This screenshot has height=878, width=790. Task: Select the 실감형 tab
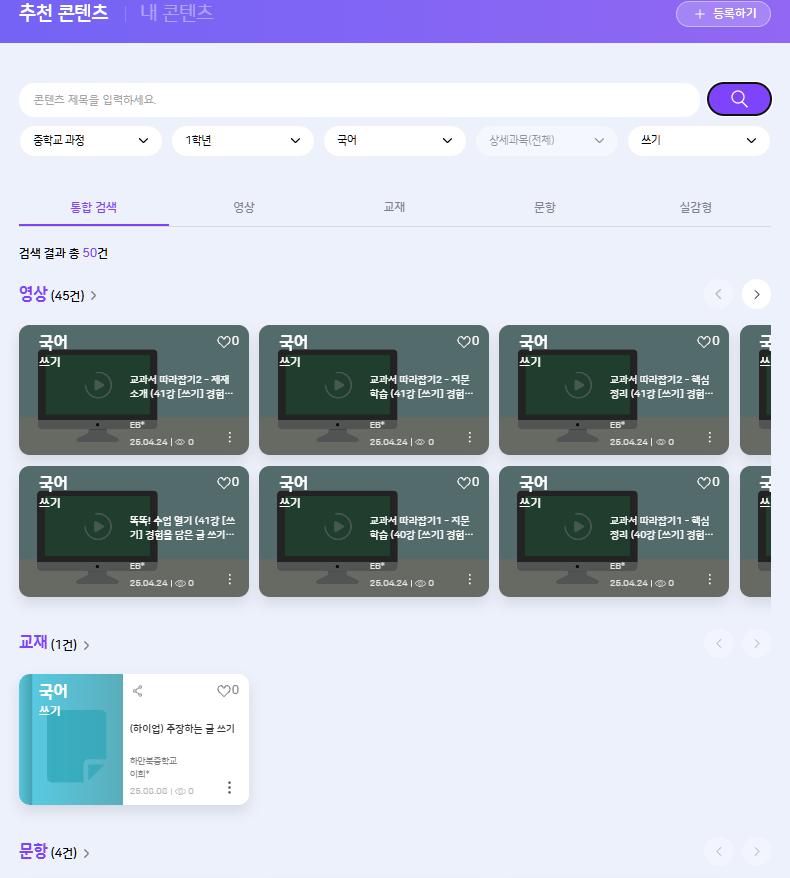[x=695, y=207]
